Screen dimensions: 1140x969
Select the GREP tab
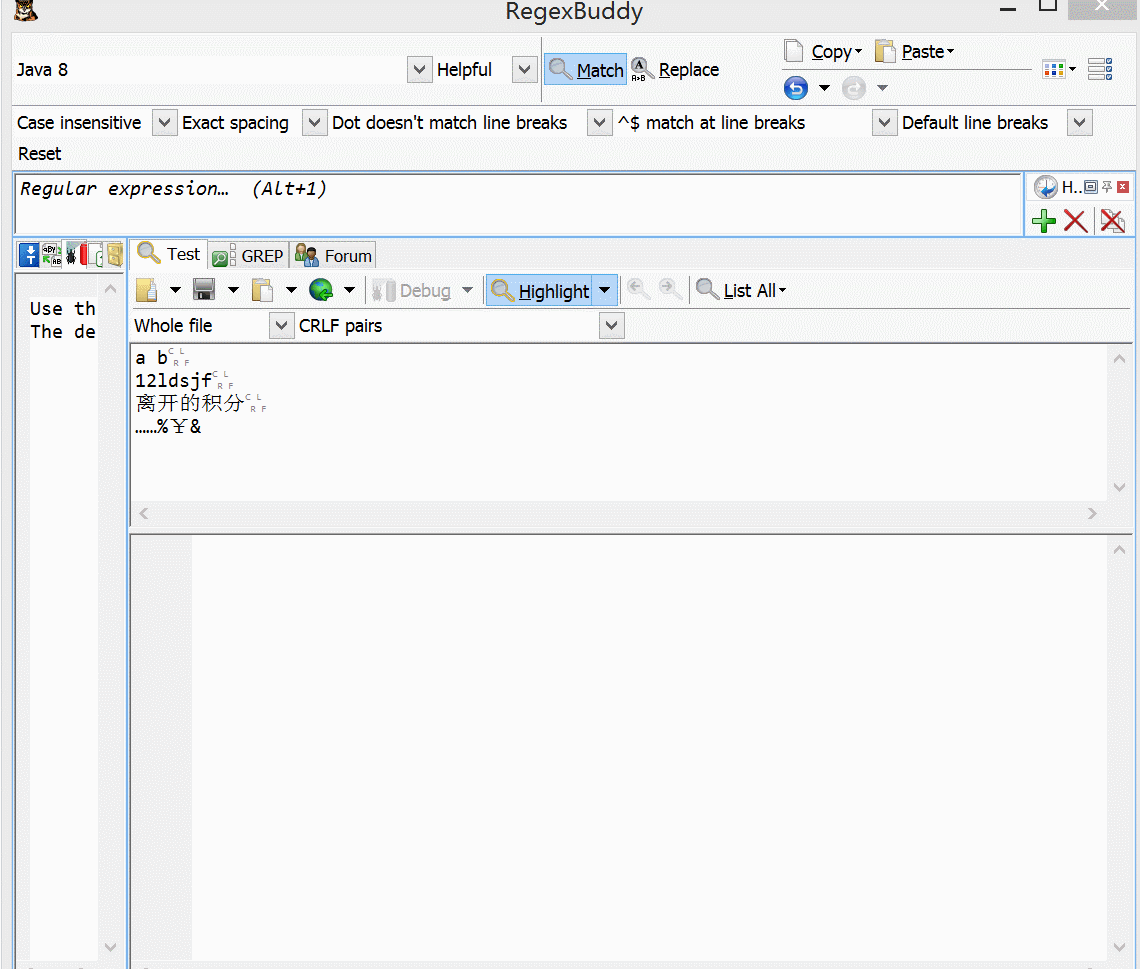pyautogui.click(x=248, y=256)
